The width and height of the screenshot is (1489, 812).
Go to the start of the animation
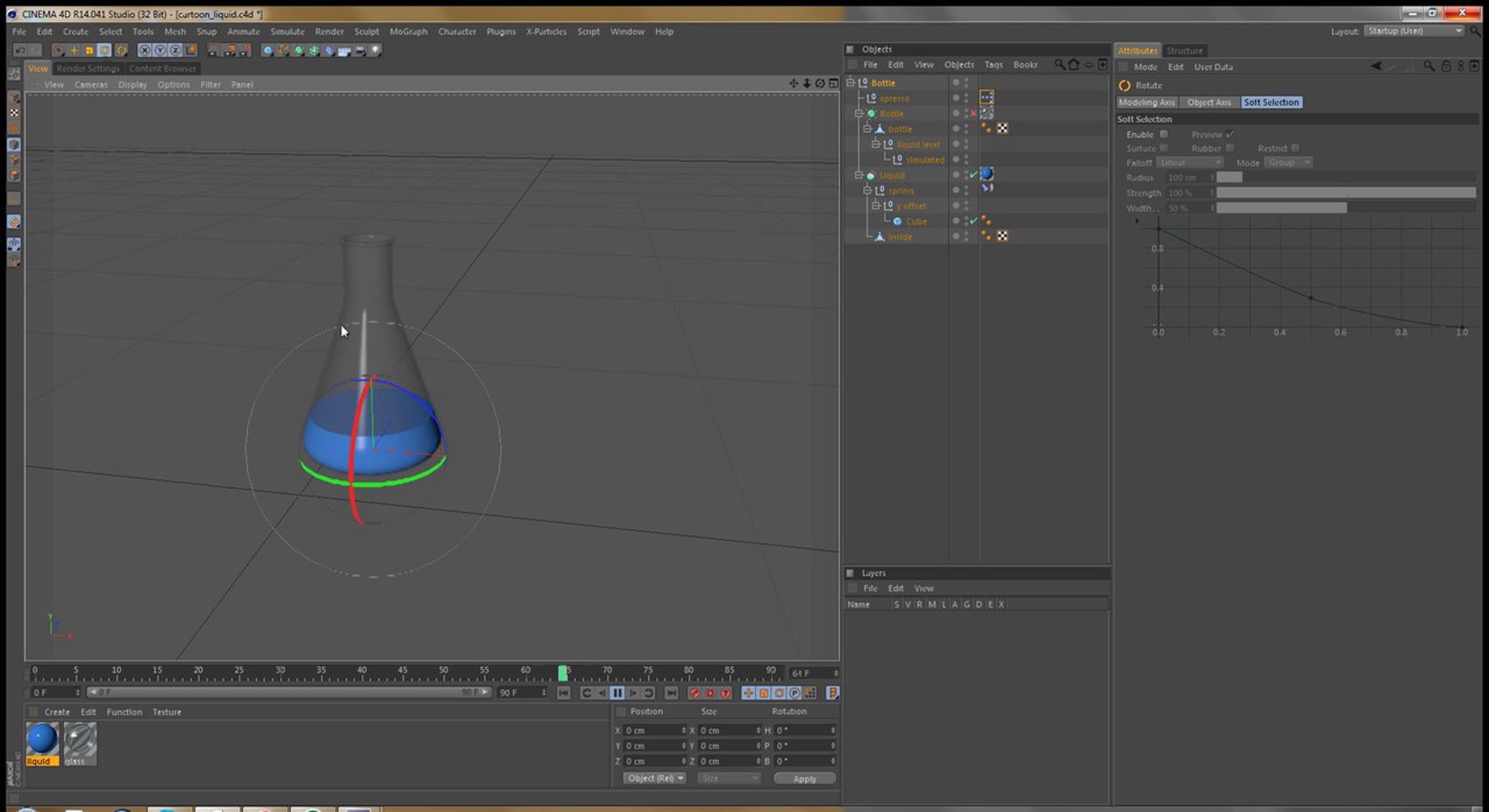[x=563, y=693]
